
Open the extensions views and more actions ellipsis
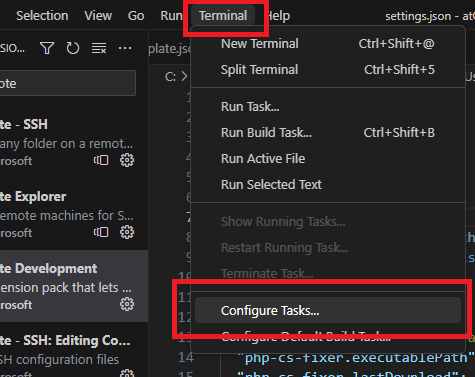[125, 48]
